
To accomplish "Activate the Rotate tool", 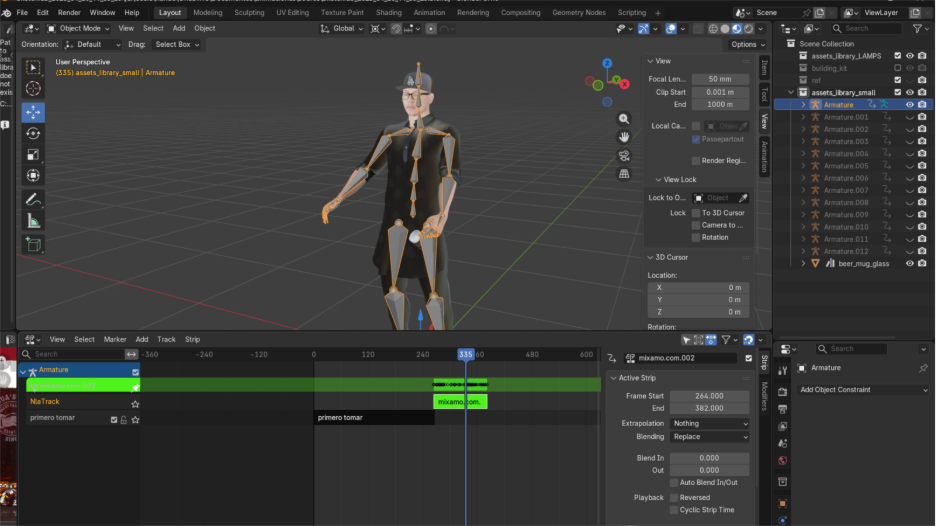I will pos(33,133).
